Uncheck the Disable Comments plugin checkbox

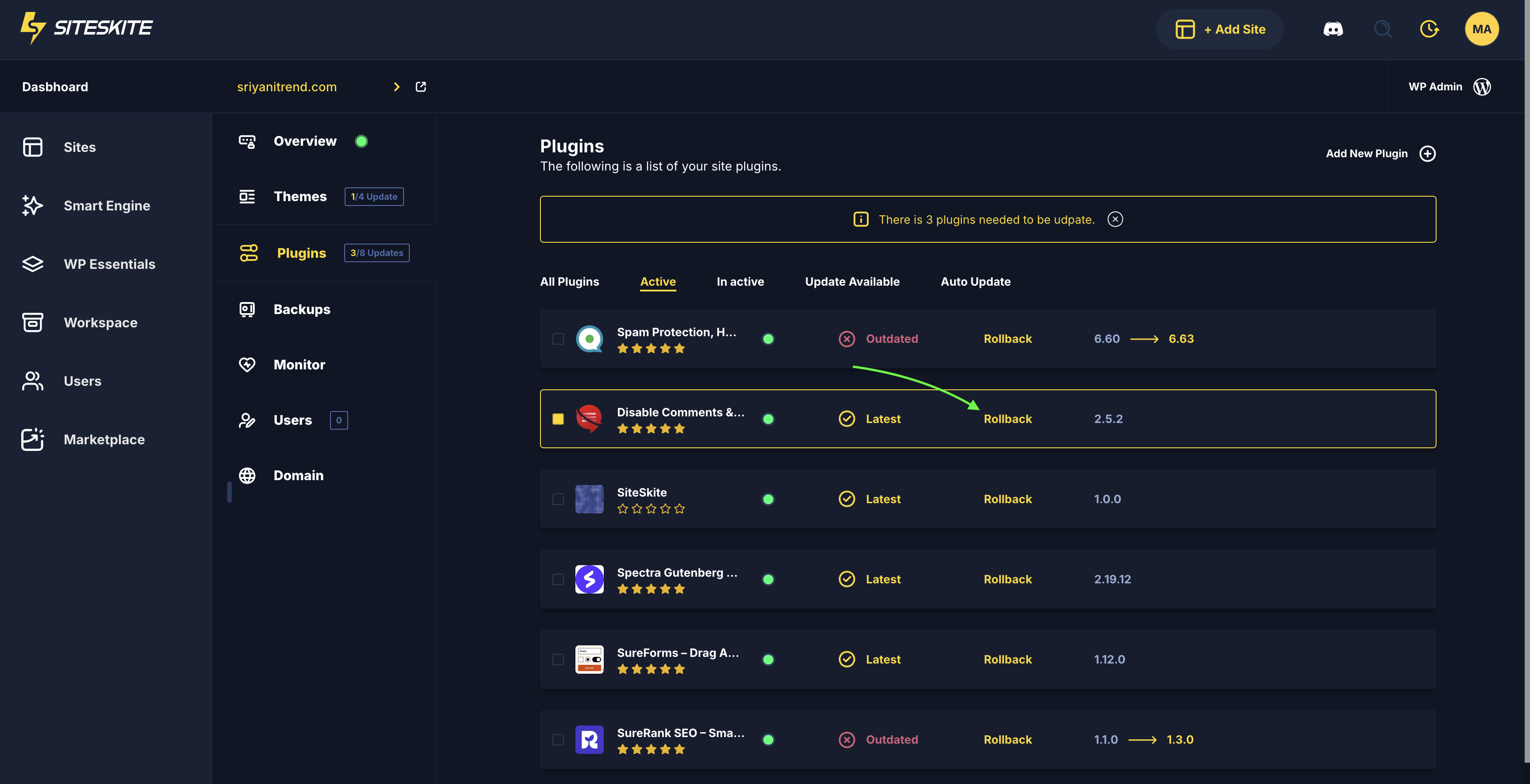coord(558,419)
